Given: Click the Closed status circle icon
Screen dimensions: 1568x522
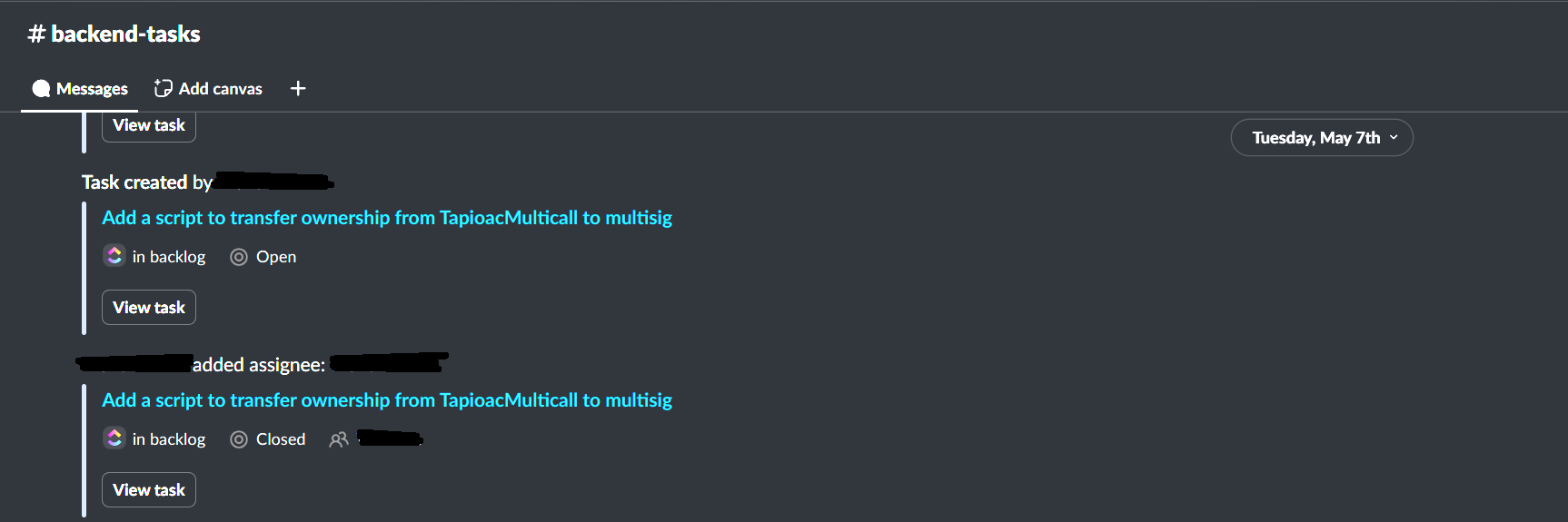Looking at the screenshot, I should (x=239, y=439).
